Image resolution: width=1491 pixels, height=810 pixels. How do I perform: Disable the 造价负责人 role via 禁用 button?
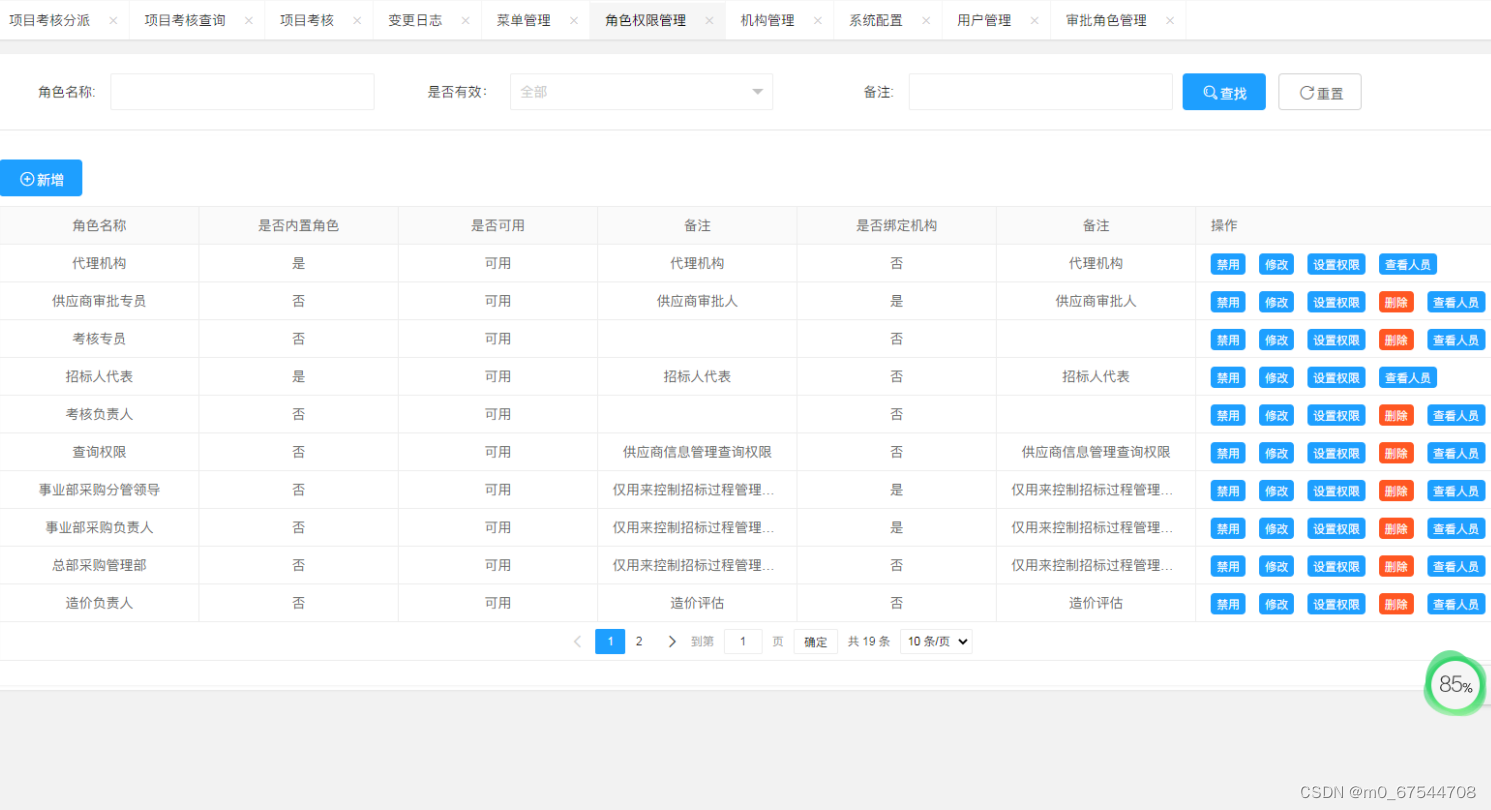pyautogui.click(x=1226, y=603)
